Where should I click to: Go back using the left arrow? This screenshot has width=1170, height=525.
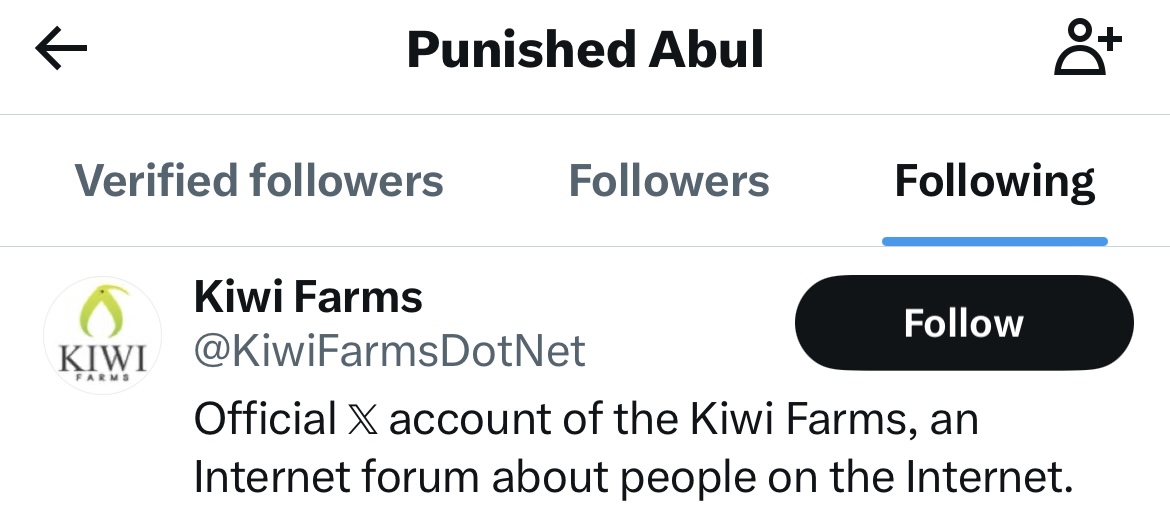[62, 50]
